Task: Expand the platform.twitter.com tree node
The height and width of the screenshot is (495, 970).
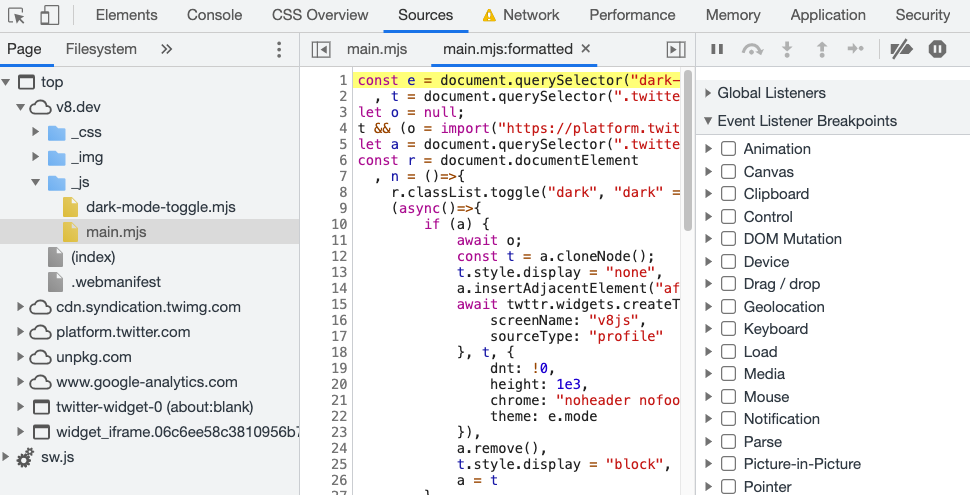Action: [20, 332]
